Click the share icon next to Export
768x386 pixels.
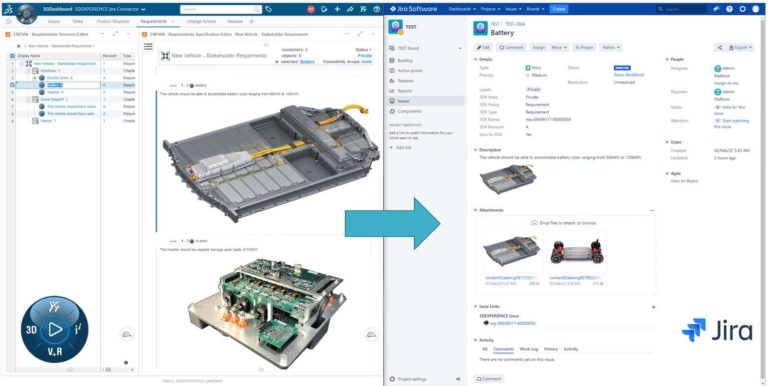[x=720, y=48]
